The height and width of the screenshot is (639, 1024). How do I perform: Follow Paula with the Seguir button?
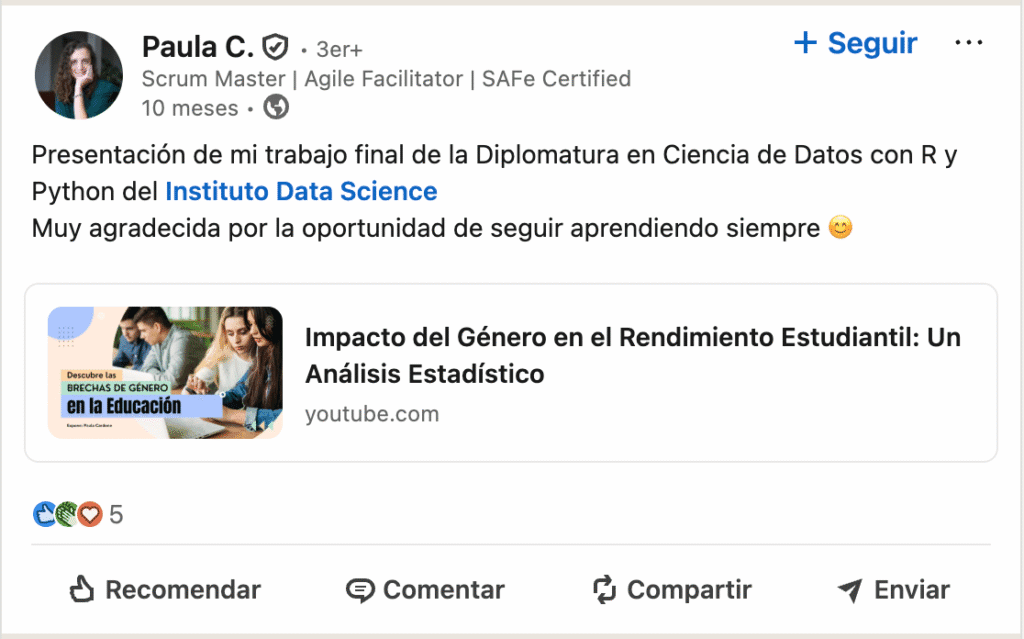(x=855, y=43)
